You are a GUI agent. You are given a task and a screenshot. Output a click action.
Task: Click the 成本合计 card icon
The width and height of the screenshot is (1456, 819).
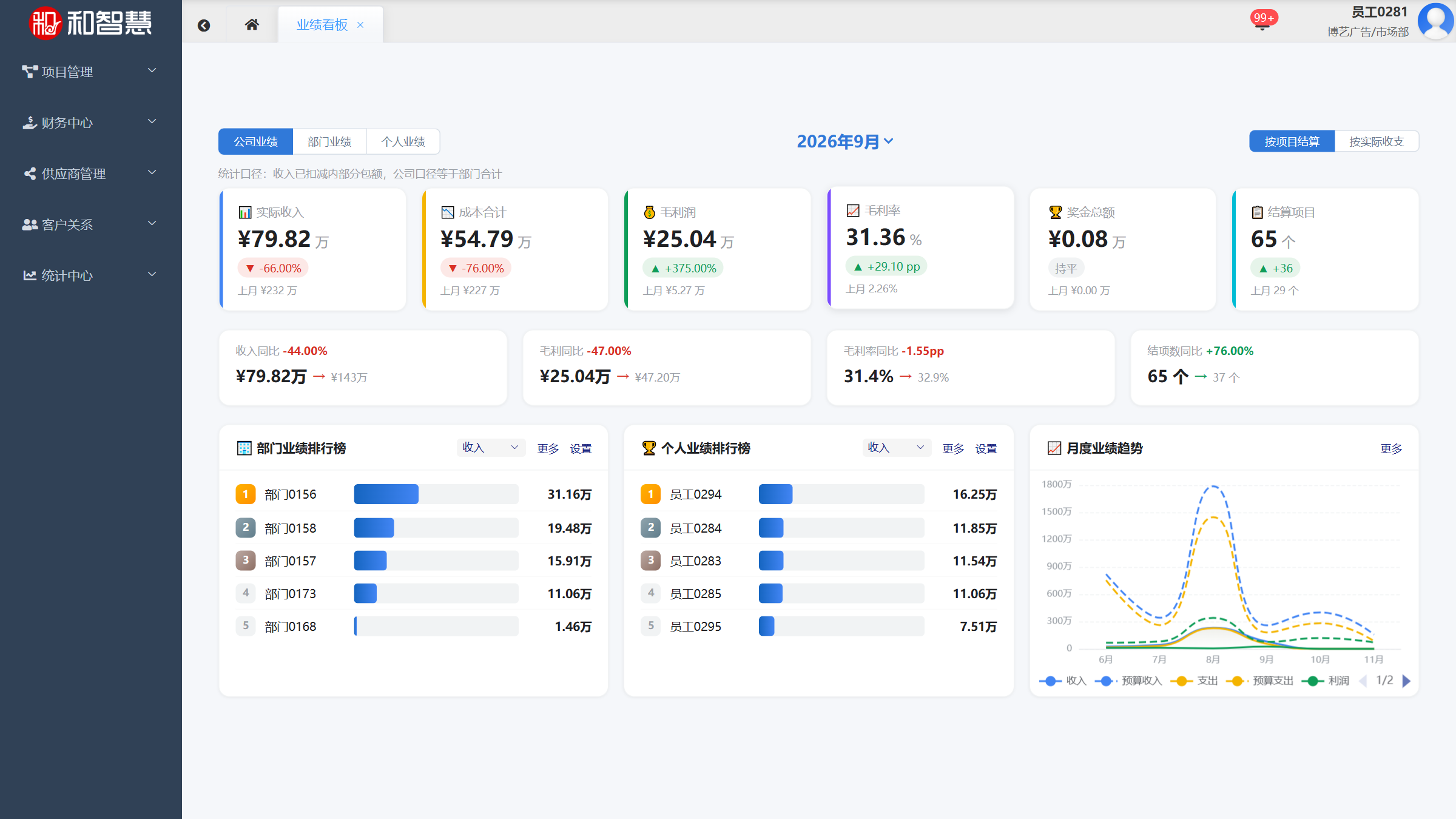click(448, 212)
